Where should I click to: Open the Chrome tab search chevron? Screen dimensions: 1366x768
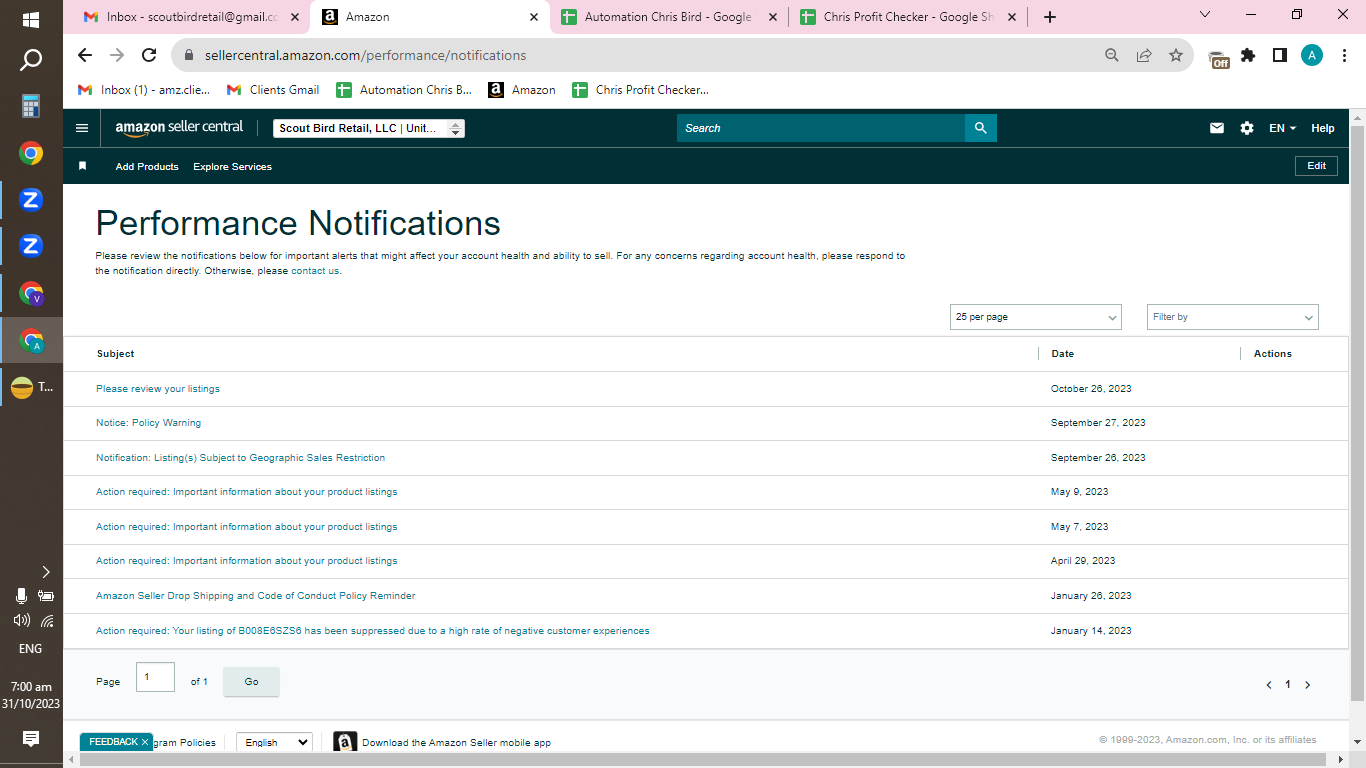coord(1205,15)
